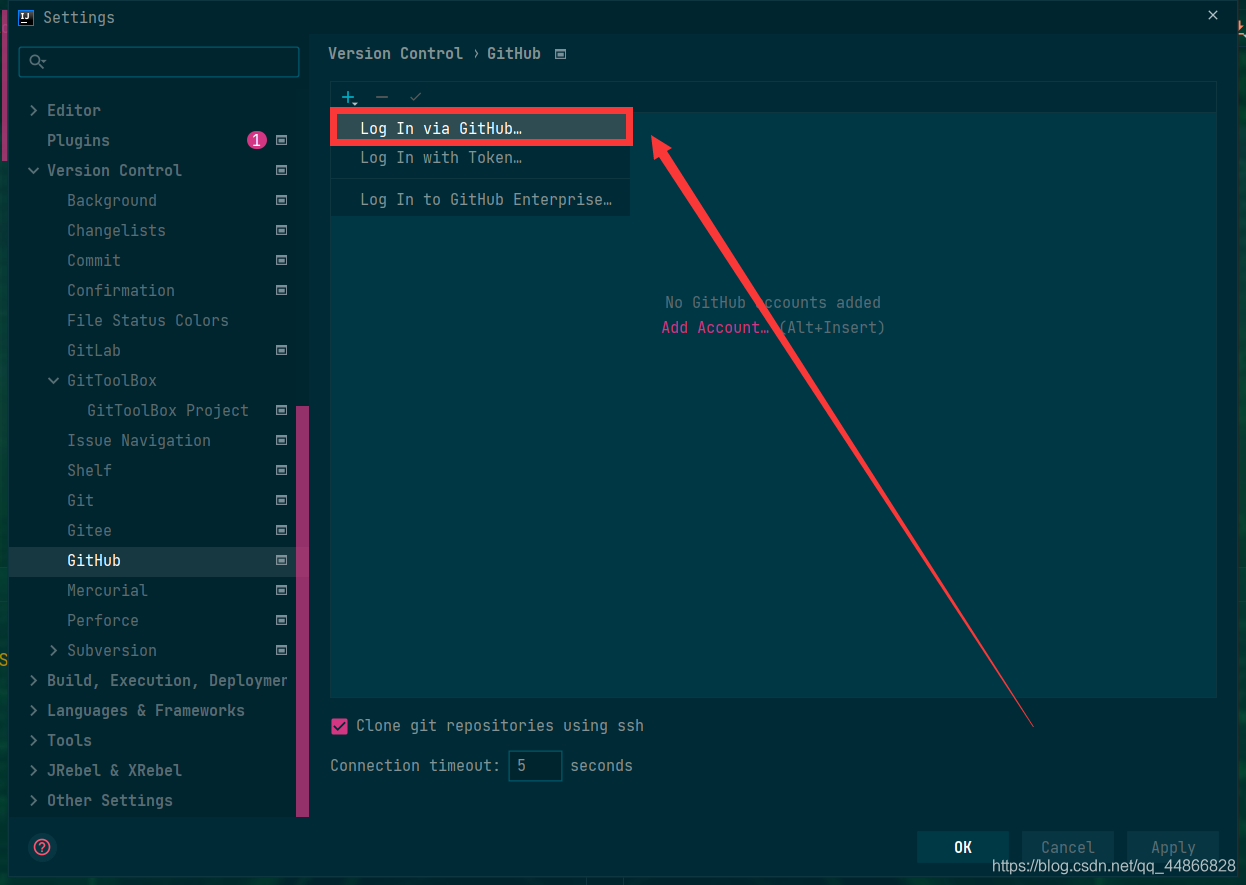Select Issue Navigation settings page
The height and width of the screenshot is (885, 1246).
tap(139, 441)
